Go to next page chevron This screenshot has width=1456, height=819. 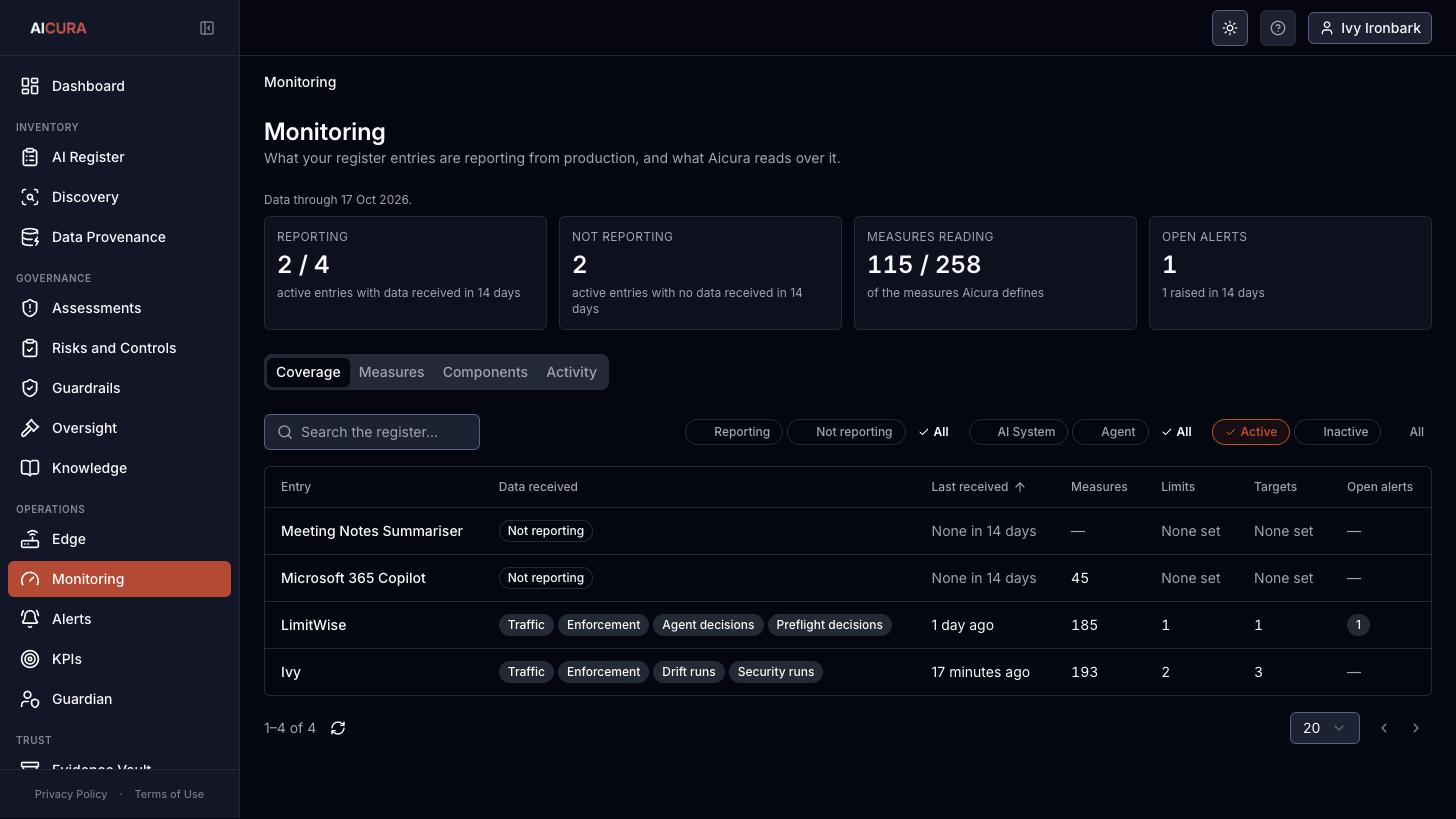click(x=1416, y=728)
